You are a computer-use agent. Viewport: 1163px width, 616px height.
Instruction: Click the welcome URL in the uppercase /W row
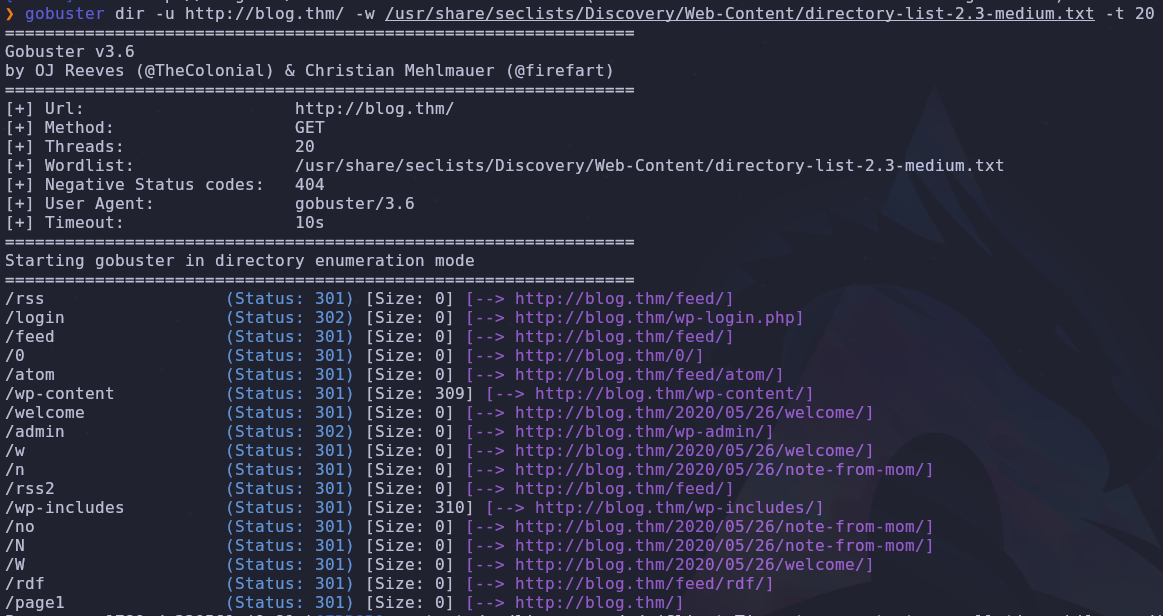[690, 565]
